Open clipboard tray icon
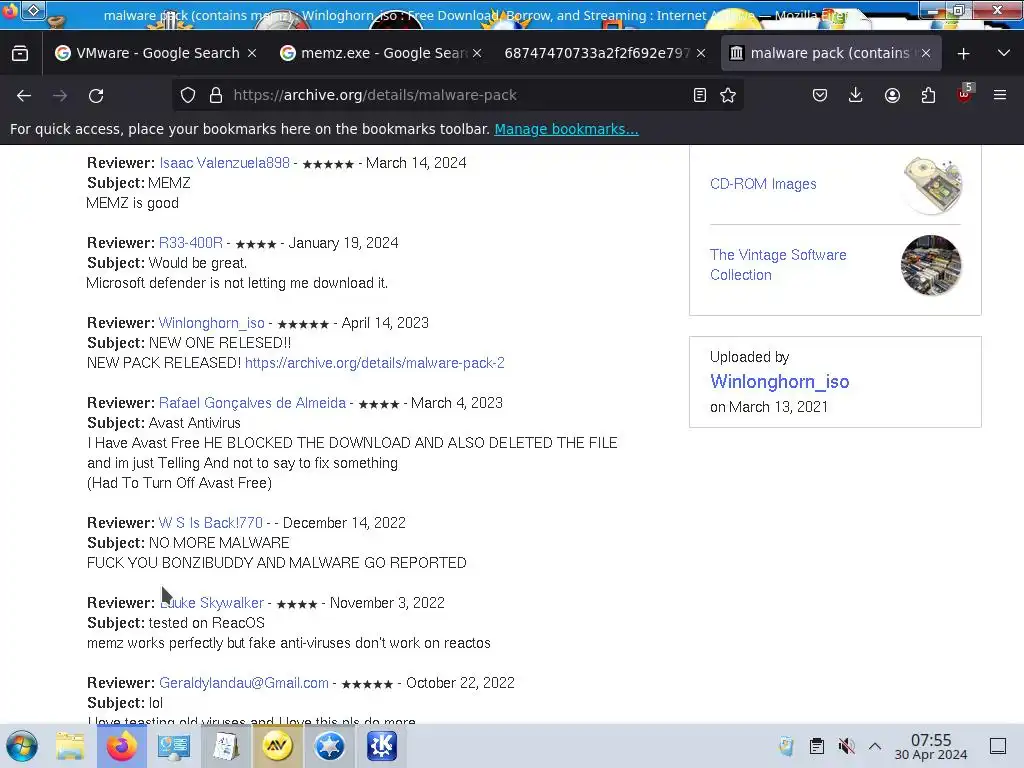This screenshot has height=768, width=1024. click(x=816, y=746)
